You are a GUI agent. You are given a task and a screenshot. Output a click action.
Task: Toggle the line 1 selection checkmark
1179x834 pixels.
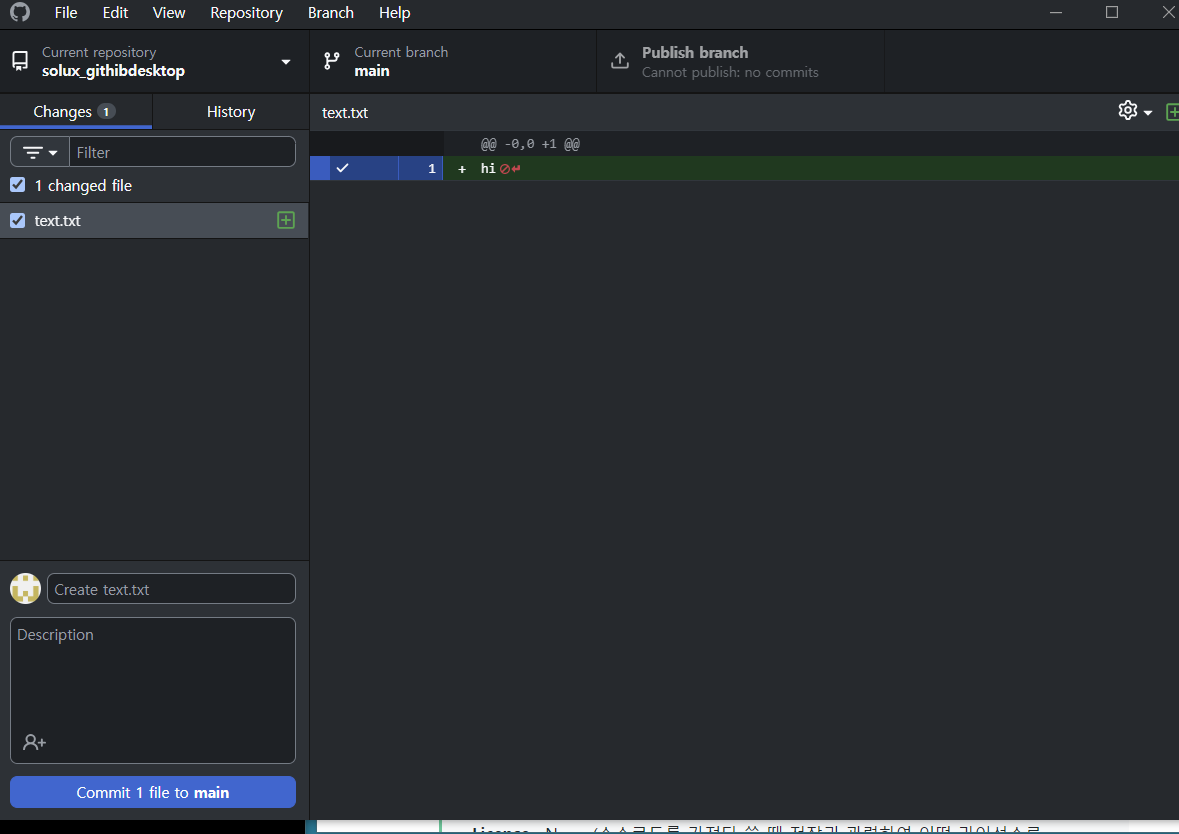point(343,168)
